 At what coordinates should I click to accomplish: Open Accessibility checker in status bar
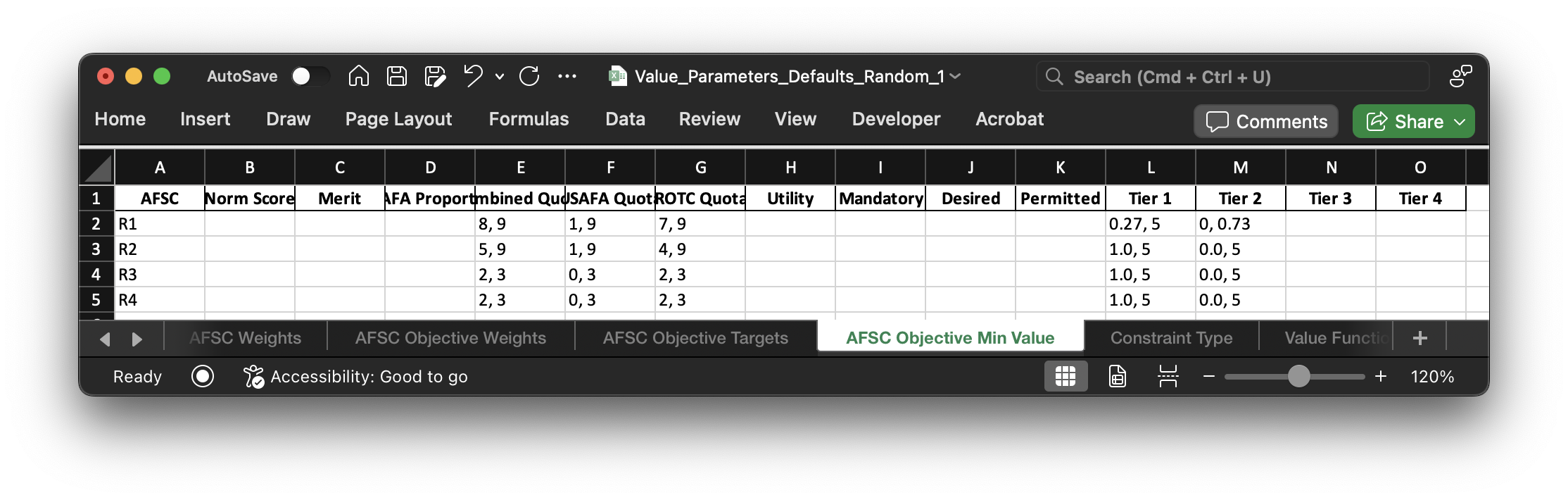355,377
